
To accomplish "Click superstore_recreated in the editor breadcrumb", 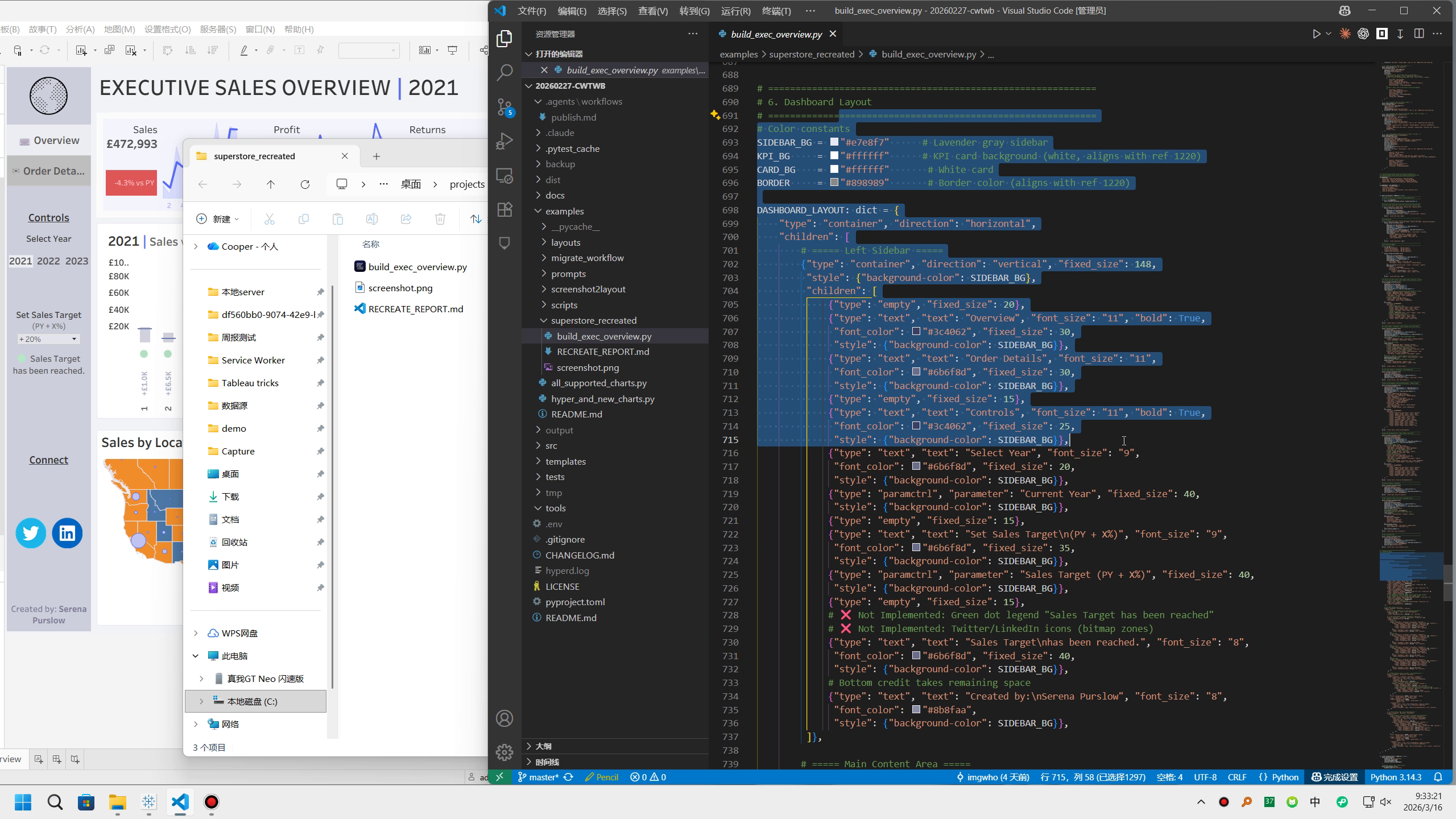I will click(x=813, y=54).
